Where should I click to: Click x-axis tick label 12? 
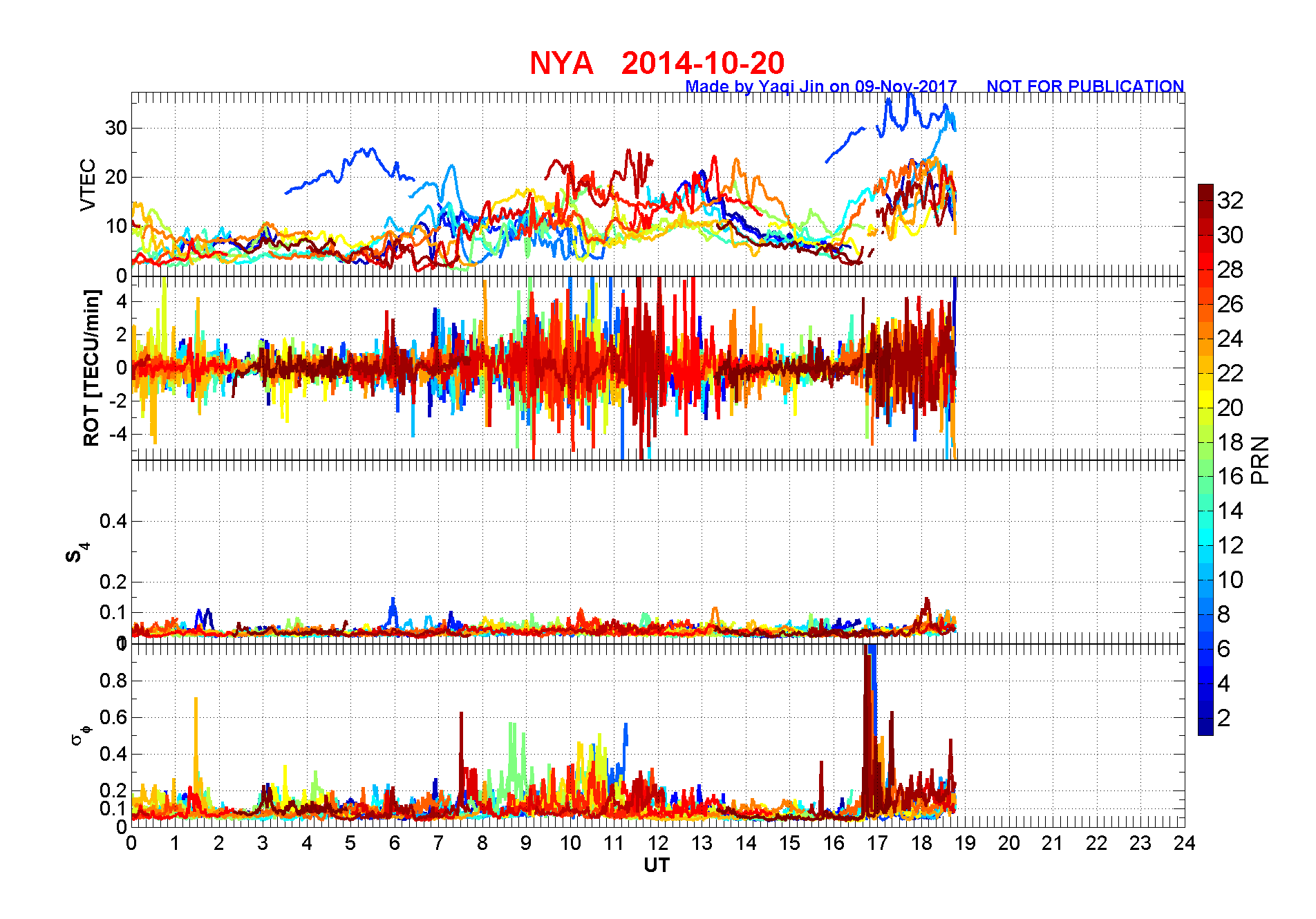point(658,843)
